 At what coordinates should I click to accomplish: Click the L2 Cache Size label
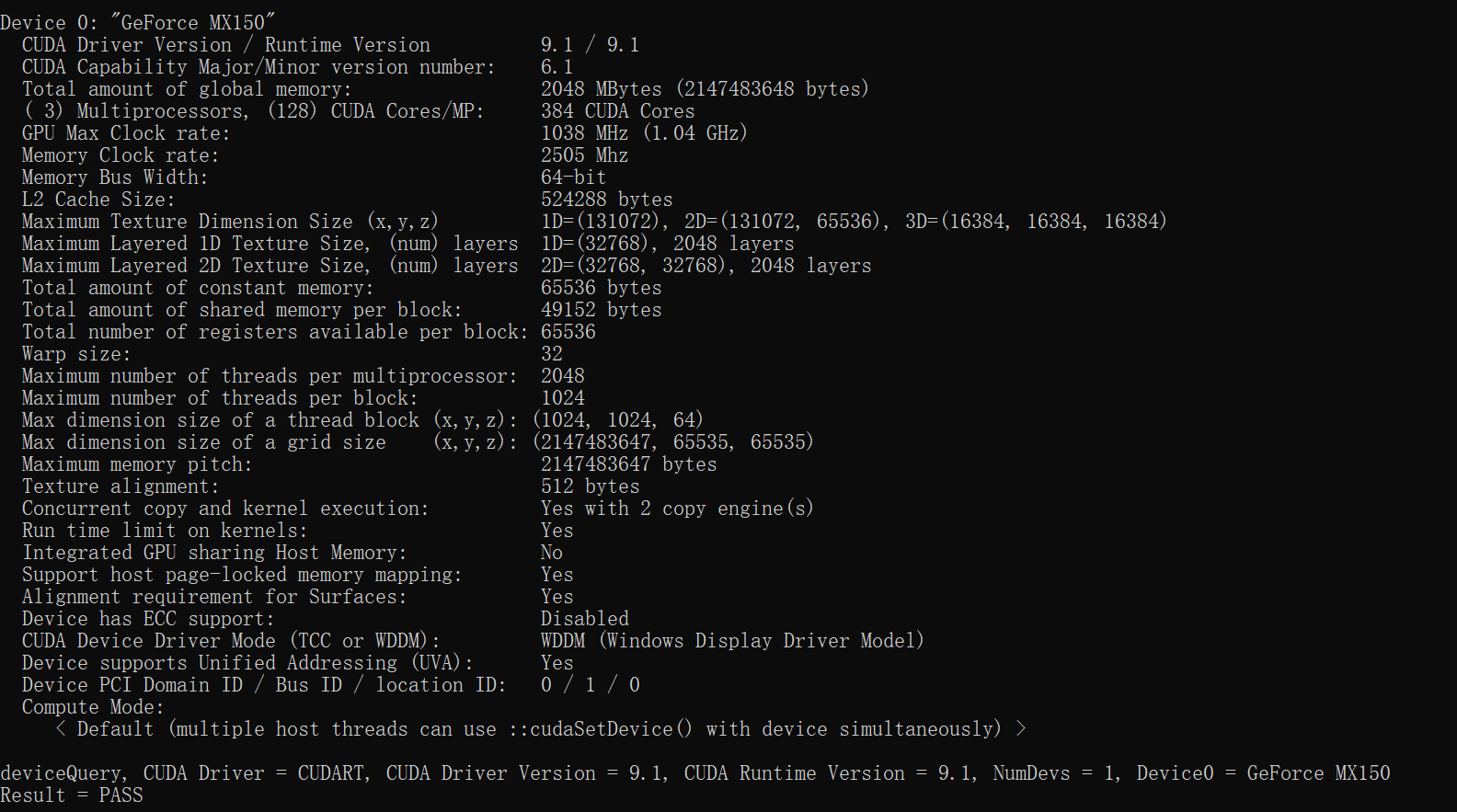(98, 200)
